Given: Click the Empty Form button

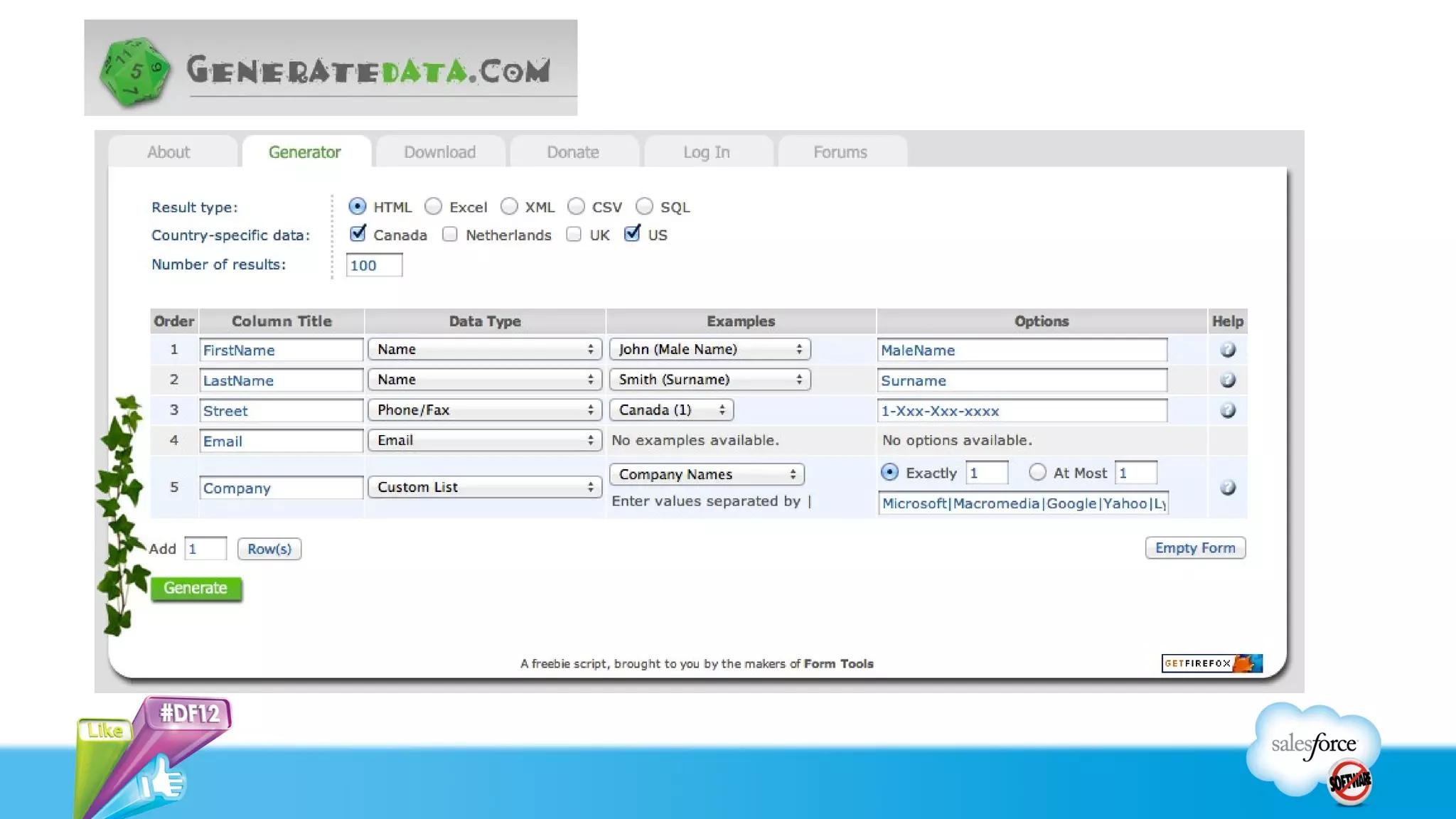Looking at the screenshot, I should click(1194, 548).
